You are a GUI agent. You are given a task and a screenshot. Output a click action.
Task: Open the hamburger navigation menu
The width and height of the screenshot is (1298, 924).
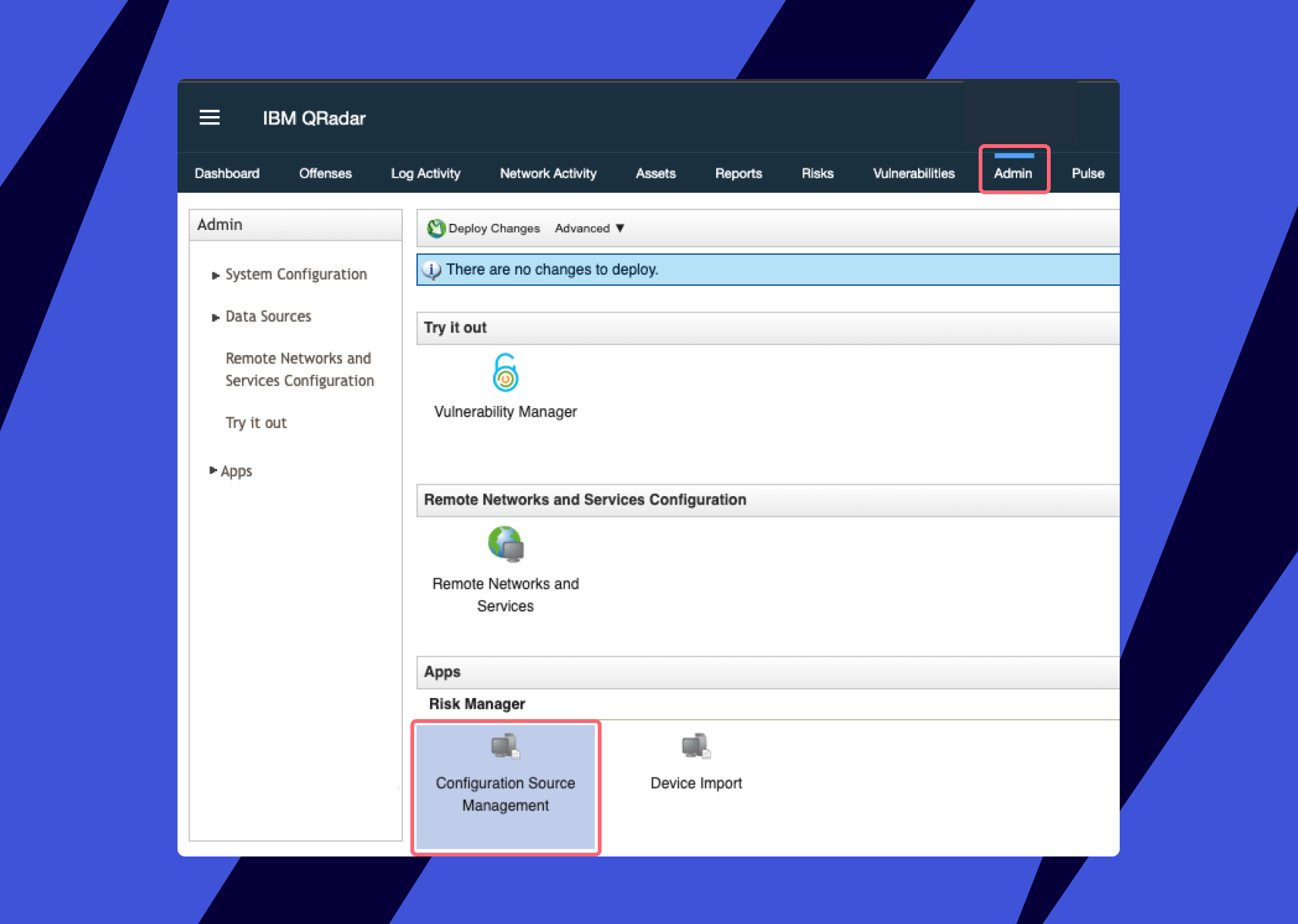209,118
